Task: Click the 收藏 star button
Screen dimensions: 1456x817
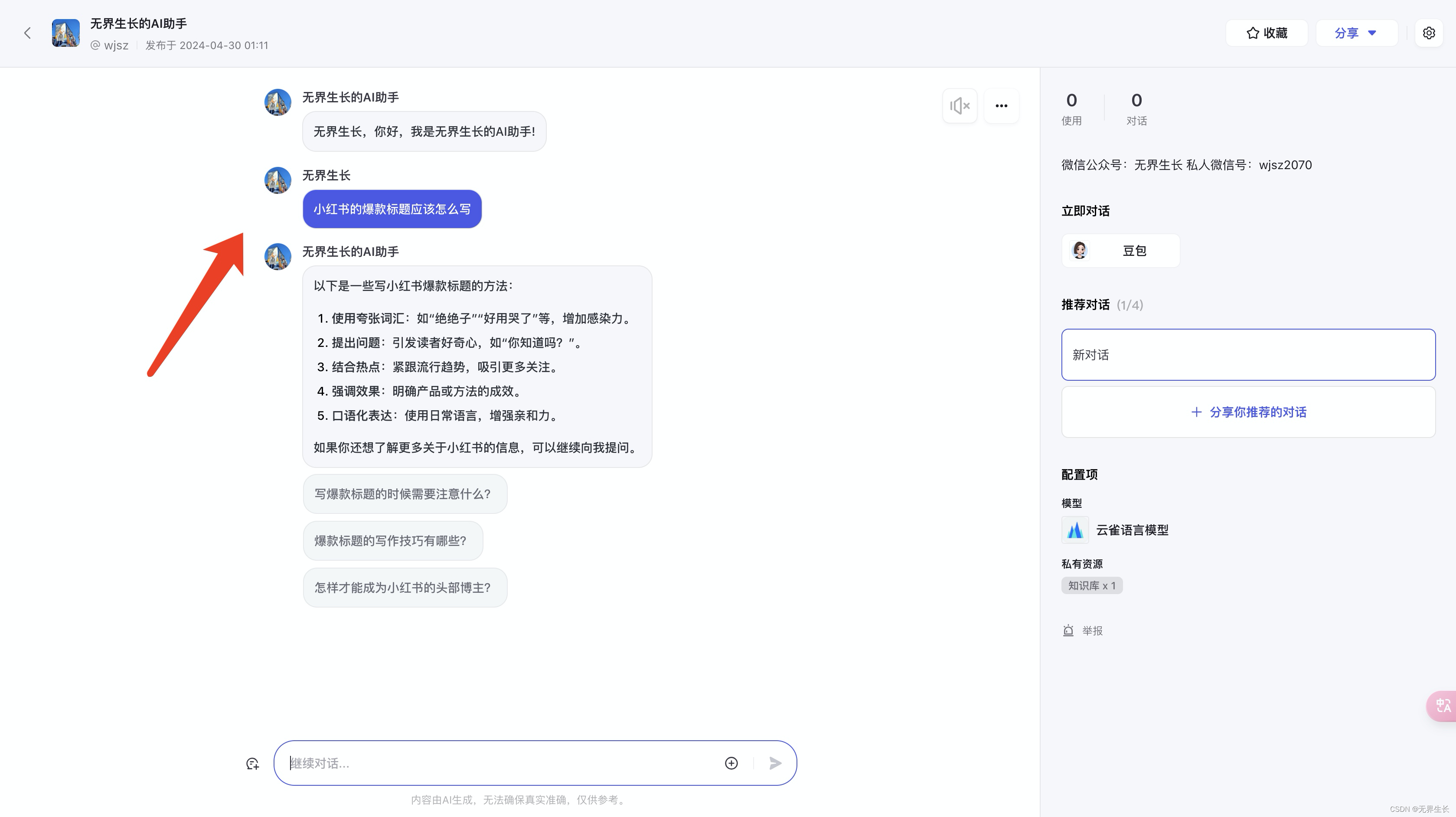Action: click(1266, 33)
